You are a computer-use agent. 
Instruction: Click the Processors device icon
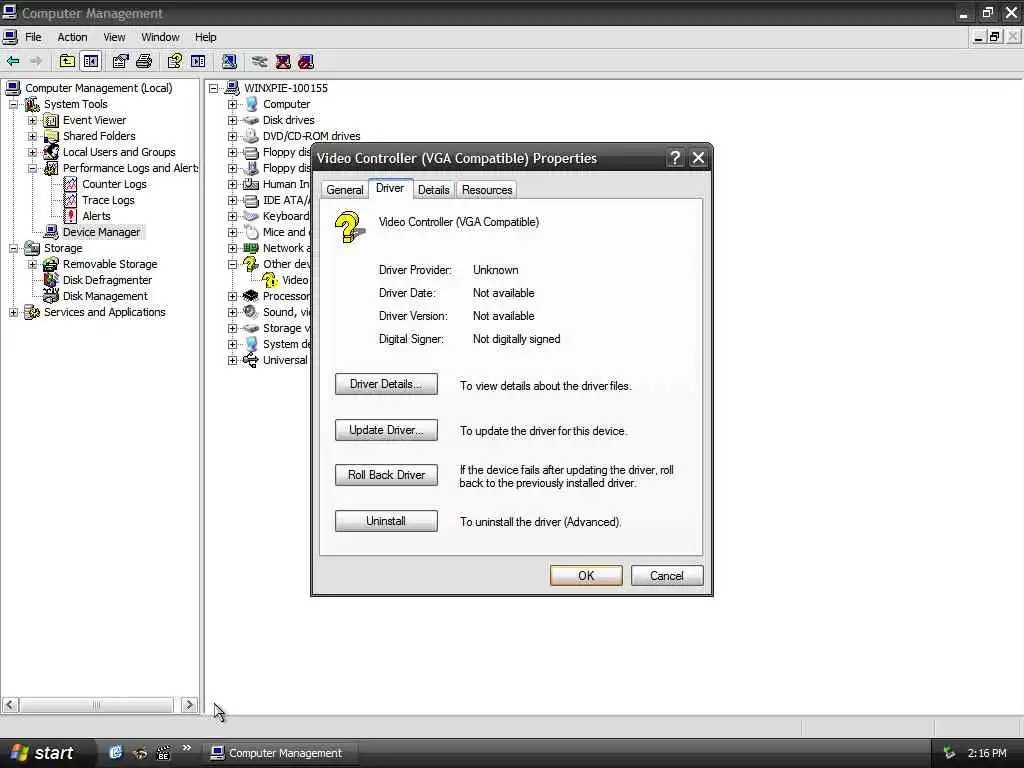pos(251,296)
